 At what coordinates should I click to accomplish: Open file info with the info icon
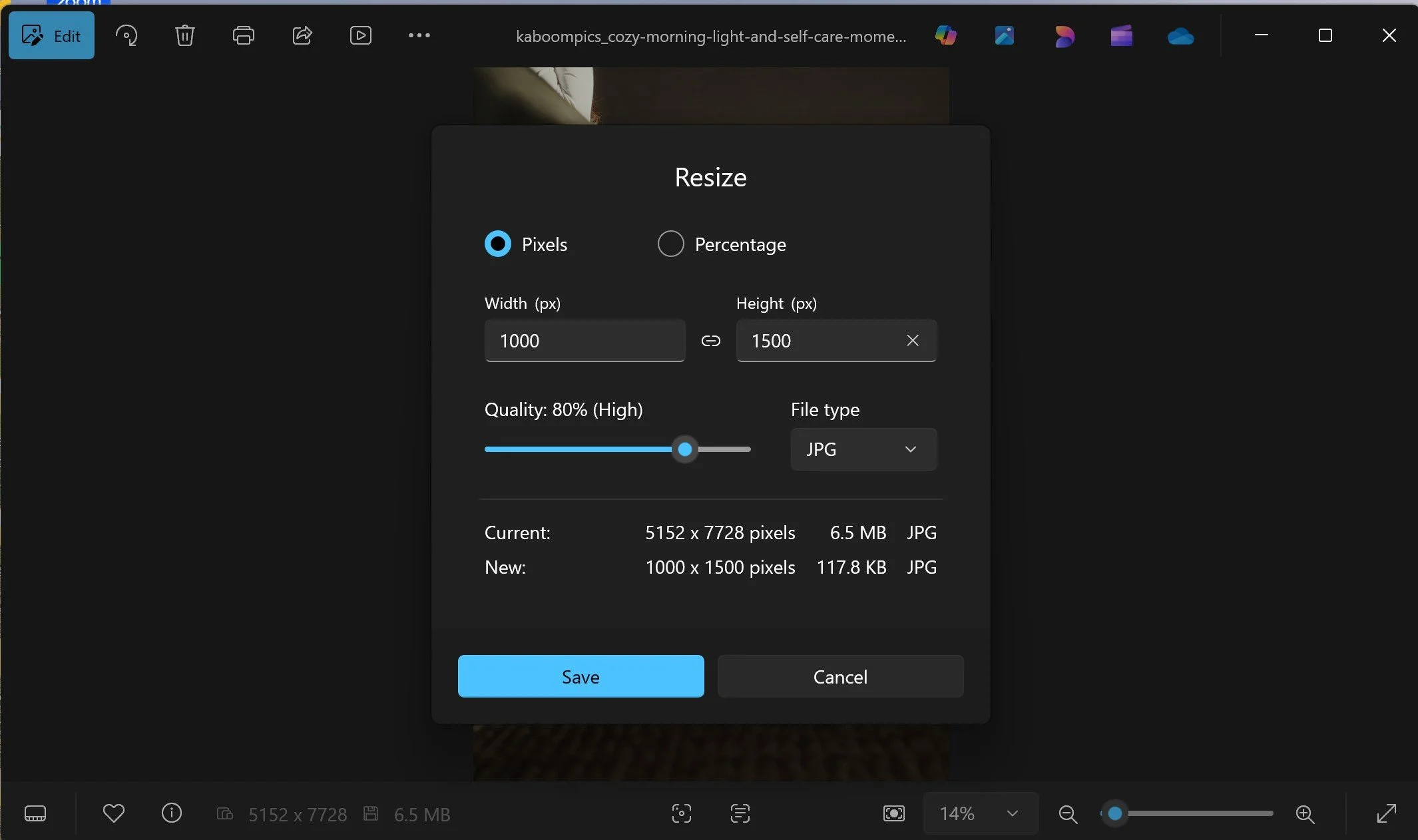coord(172,813)
